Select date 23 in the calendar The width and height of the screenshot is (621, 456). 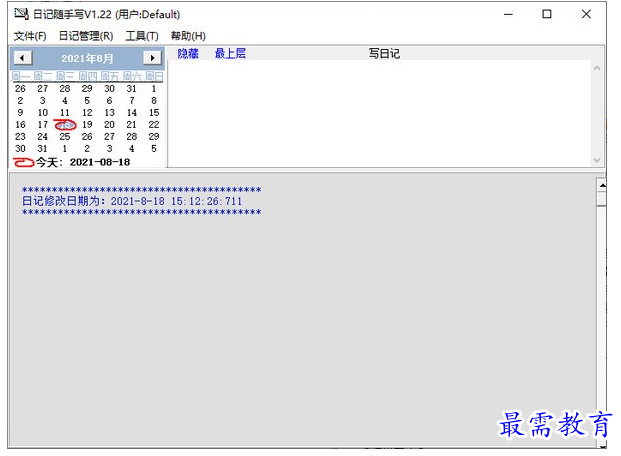tap(20, 137)
